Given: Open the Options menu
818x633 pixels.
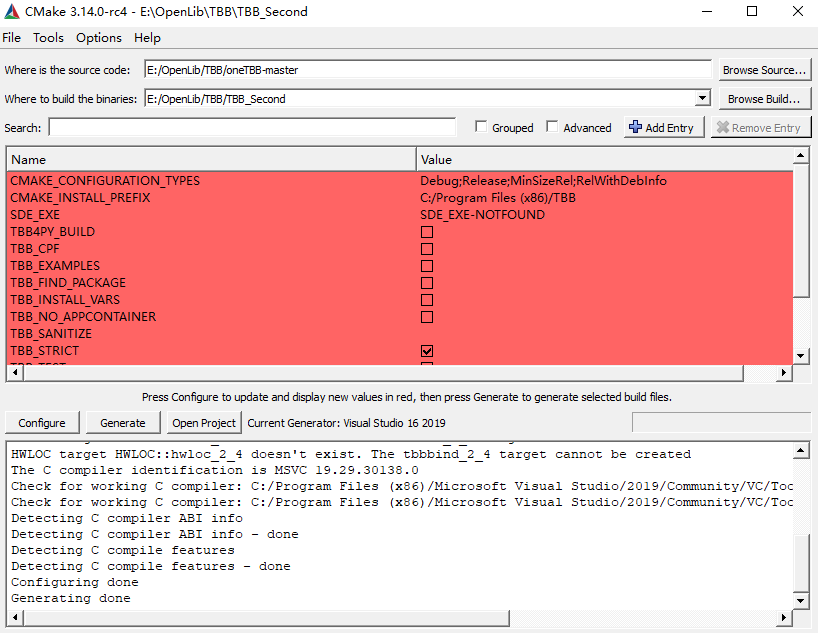Looking at the screenshot, I should tap(97, 37).
